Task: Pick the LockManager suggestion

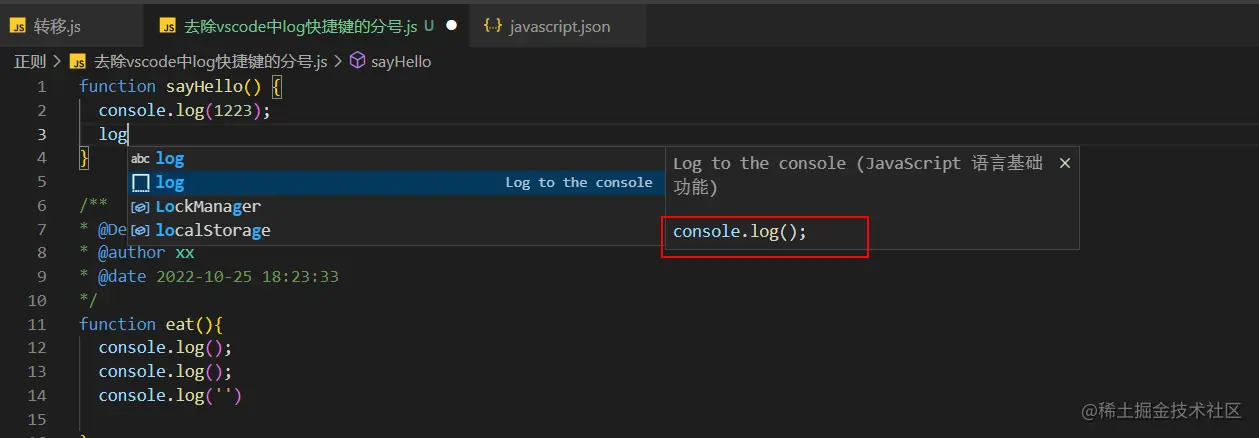Action: point(208,206)
